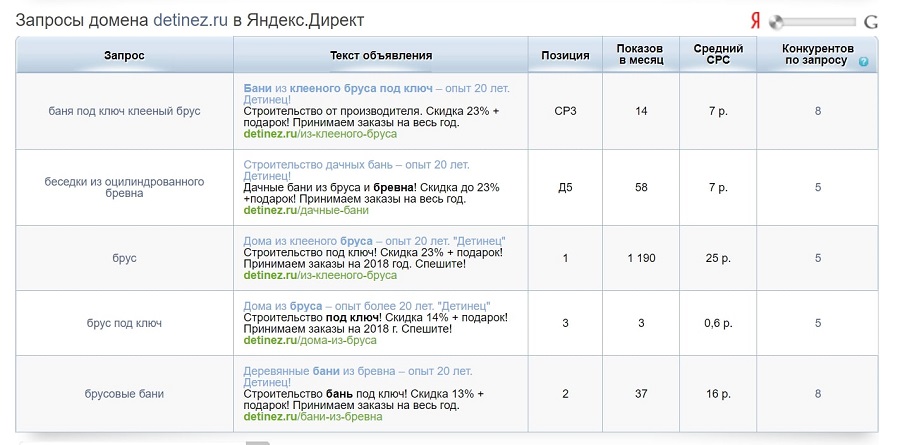Open help icon next to 'Конкурентов по запросу'

pos(863,61)
